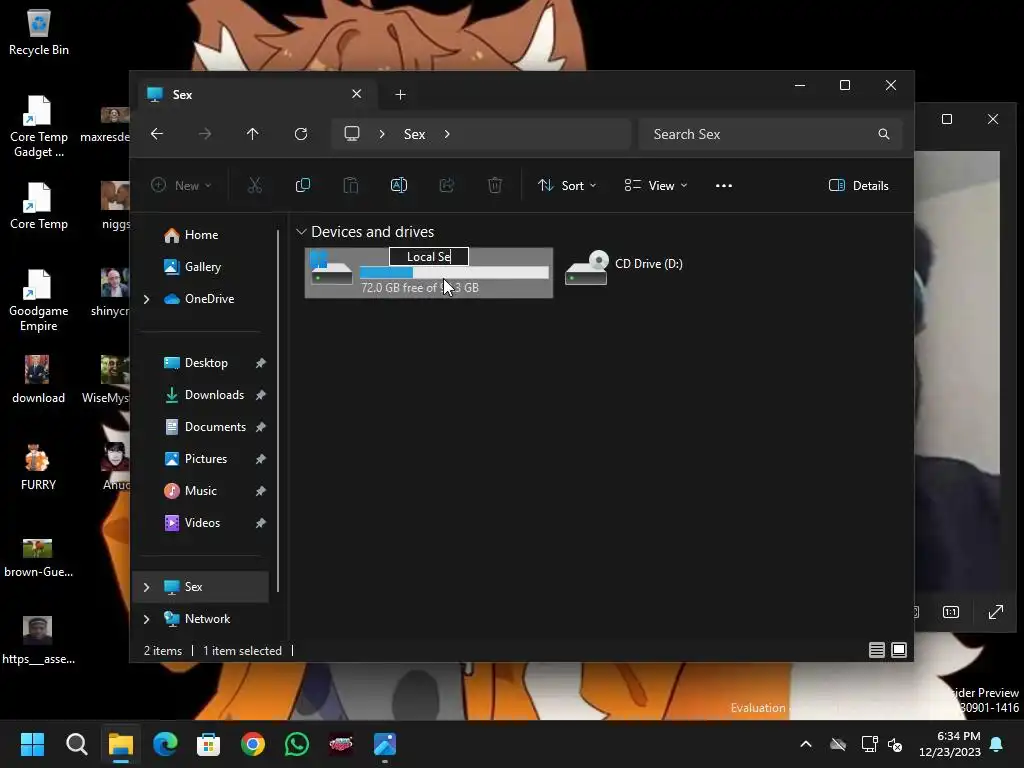Viewport: 1024px width, 768px height.
Task: Close the Sex tab
Action: 357,94
